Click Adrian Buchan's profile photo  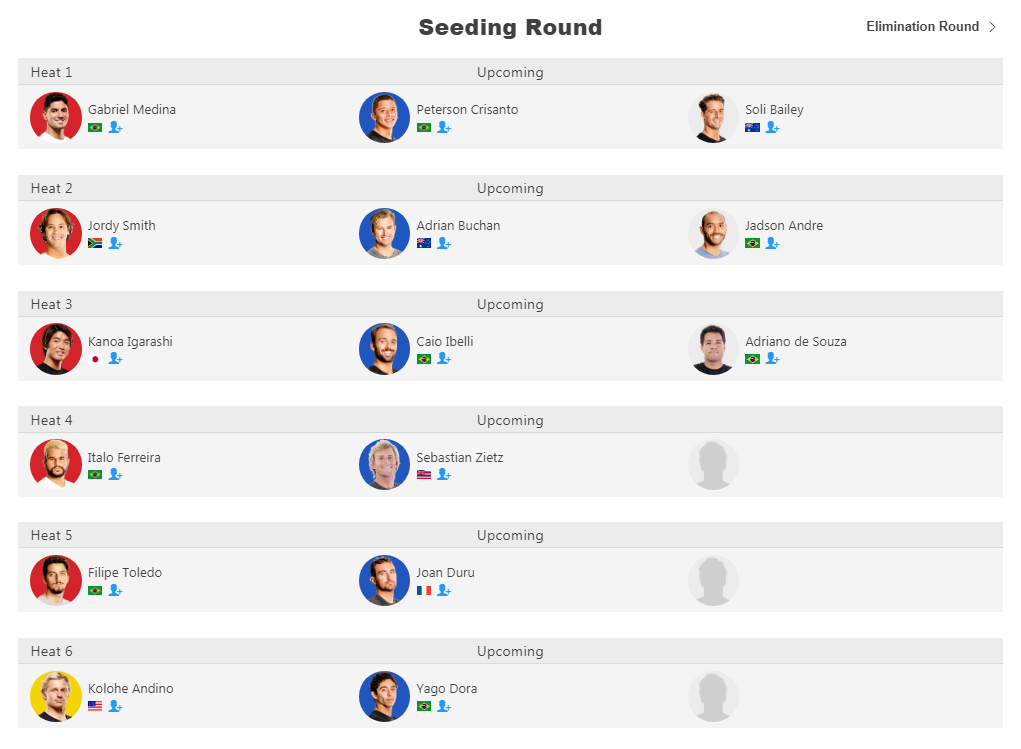coord(384,233)
